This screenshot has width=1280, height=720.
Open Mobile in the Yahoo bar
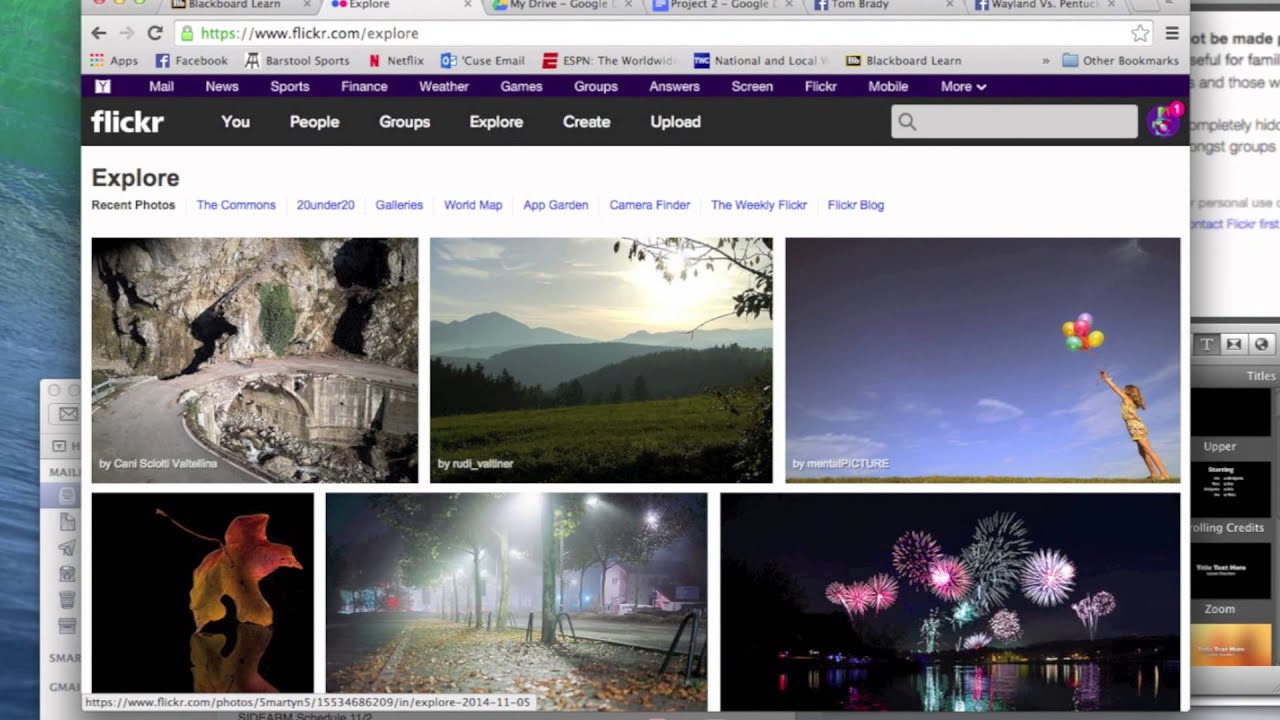tap(888, 87)
